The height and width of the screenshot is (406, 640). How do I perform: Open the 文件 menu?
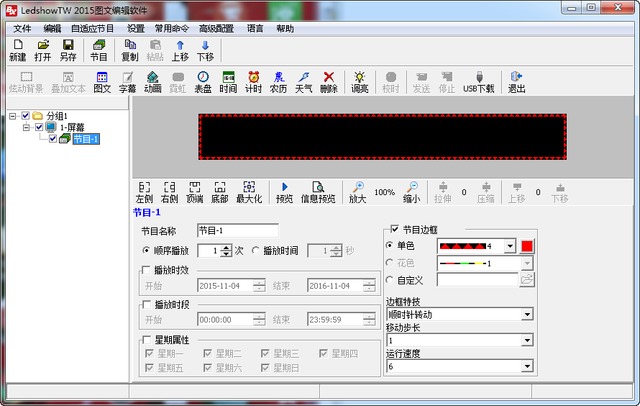pyautogui.click(x=22, y=29)
